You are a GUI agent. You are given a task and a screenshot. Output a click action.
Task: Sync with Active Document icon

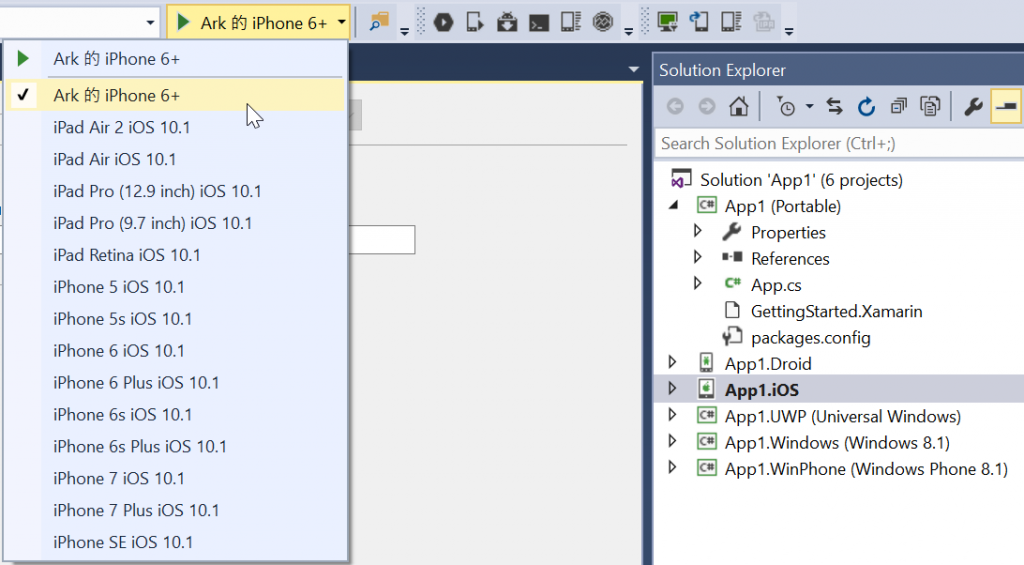(834, 106)
